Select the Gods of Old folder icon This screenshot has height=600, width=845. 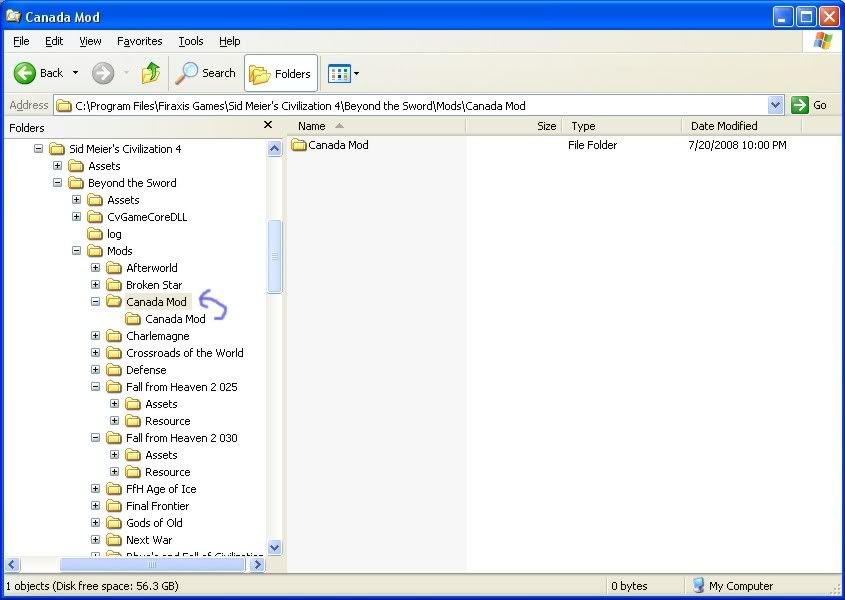coord(114,523)
